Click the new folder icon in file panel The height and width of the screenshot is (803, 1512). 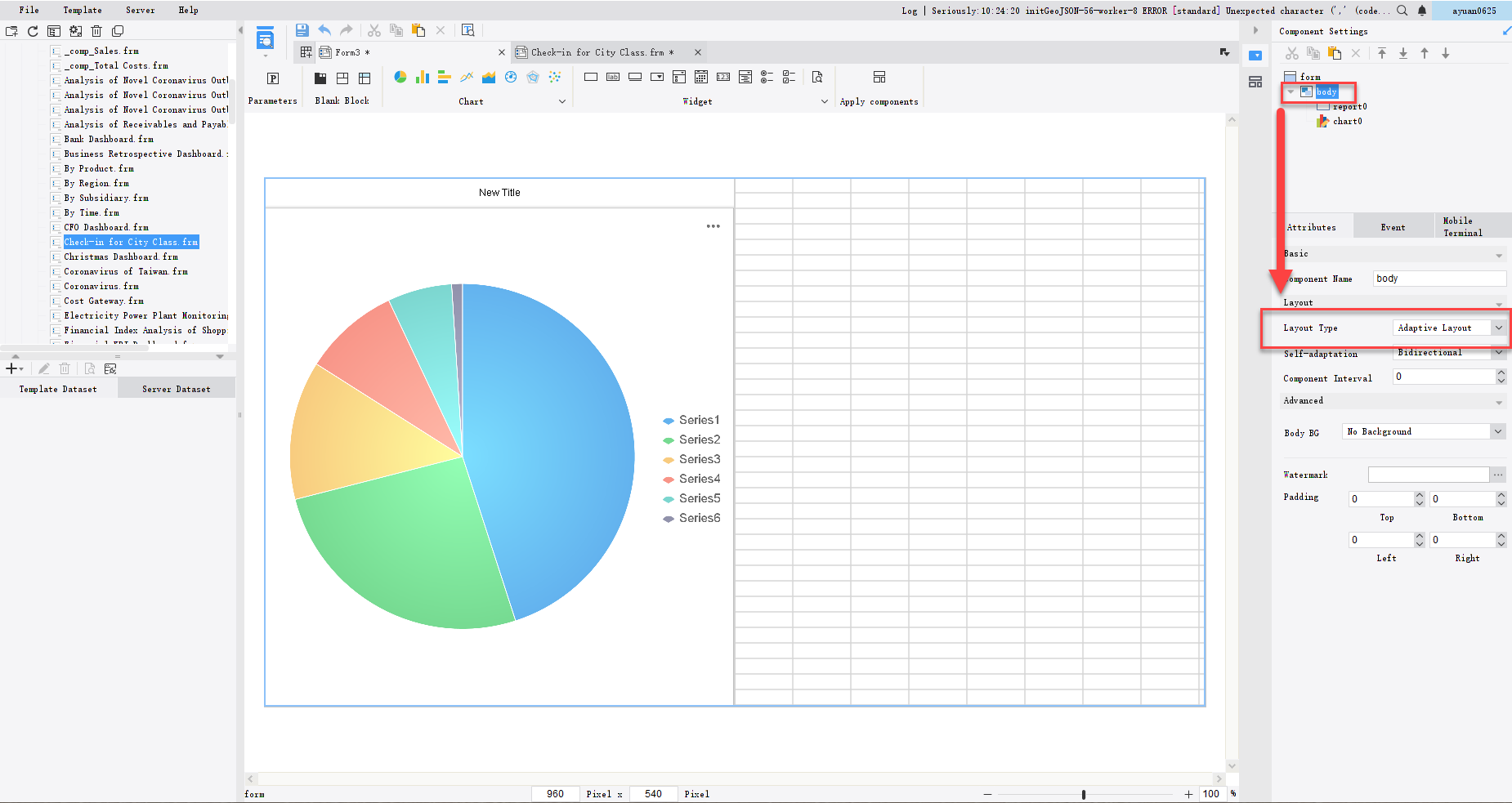11,31
